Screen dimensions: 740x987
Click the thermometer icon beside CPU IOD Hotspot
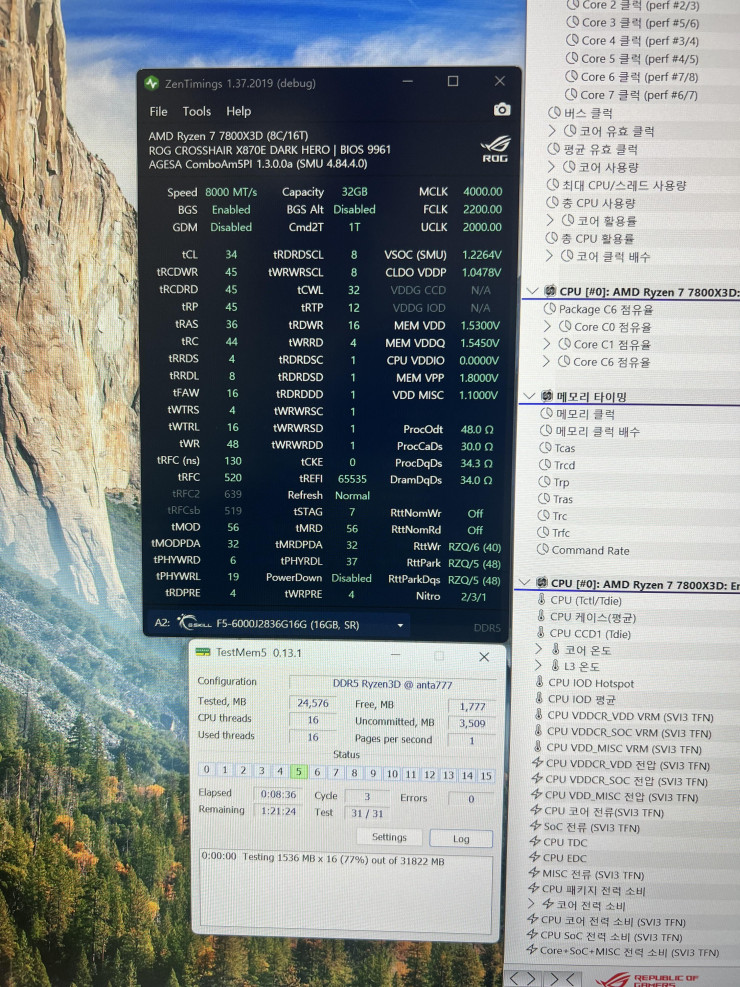539,682
